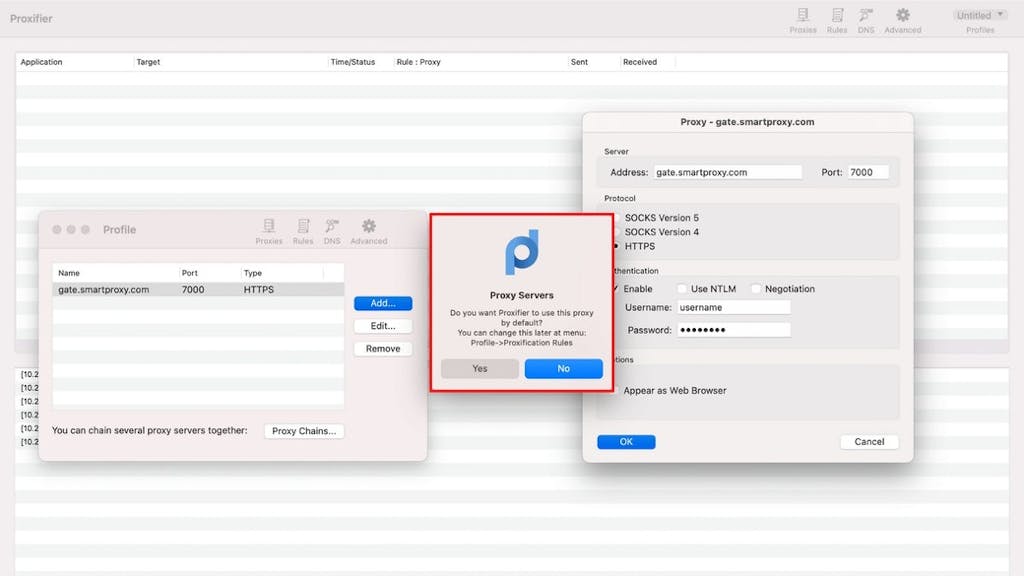Viewport: 1024px width, 576px height.
Task: Click the Proxifier logo in dialog
Action: tap(522, 252)
